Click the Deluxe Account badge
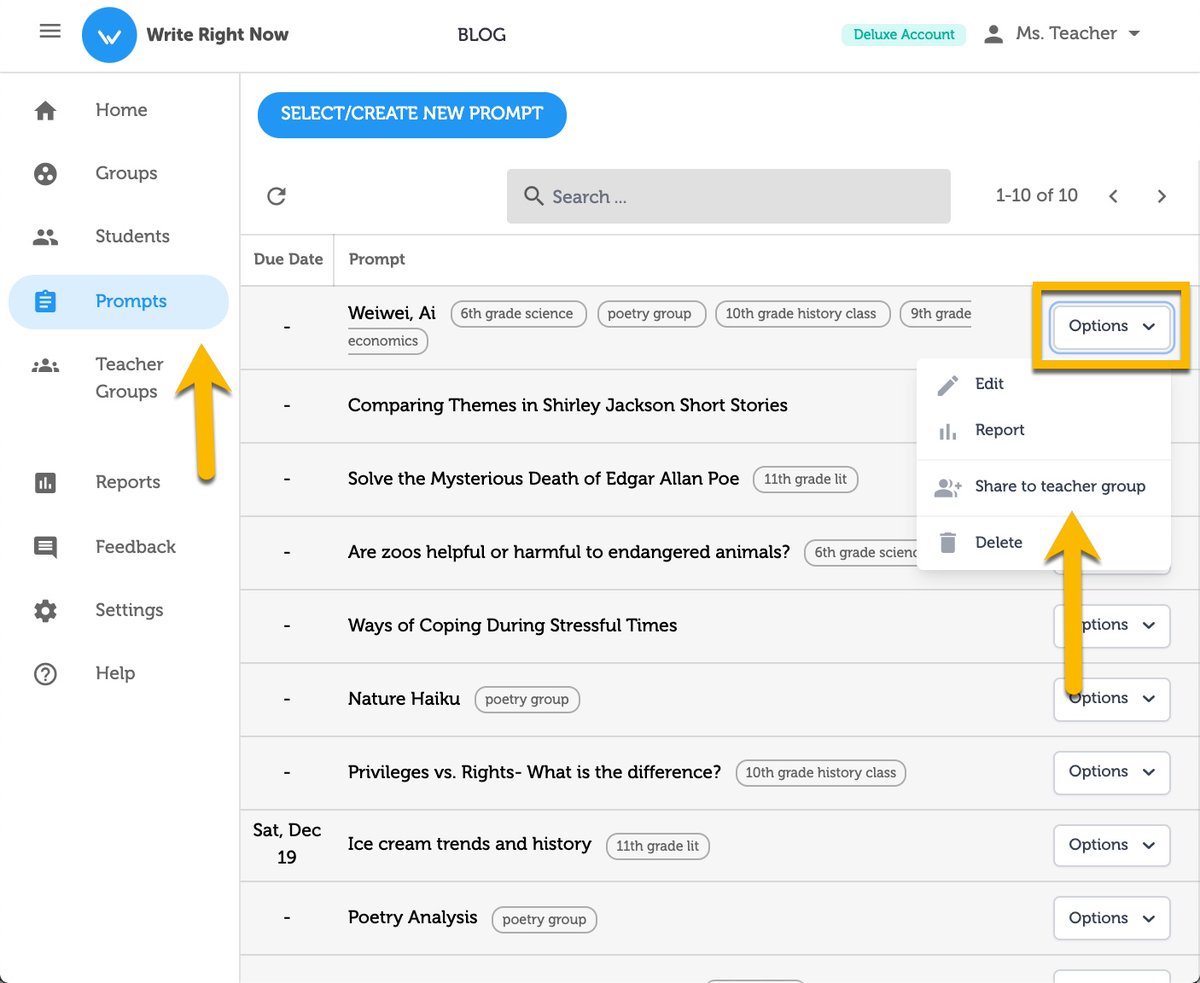1200x983 pixels. tap(904, 34)
